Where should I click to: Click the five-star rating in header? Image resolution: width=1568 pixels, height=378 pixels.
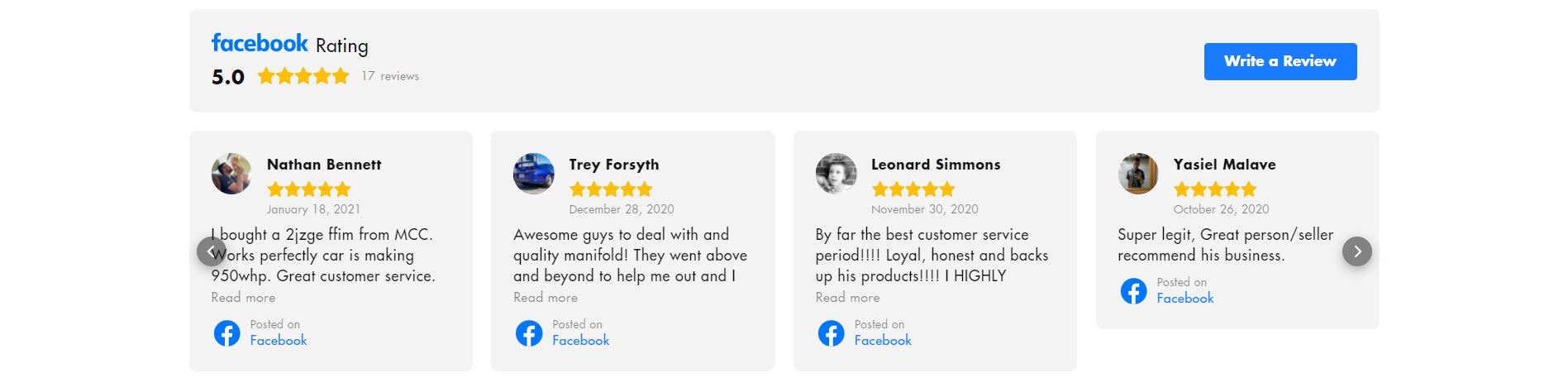pyautogui.click(x=303, y=77)
